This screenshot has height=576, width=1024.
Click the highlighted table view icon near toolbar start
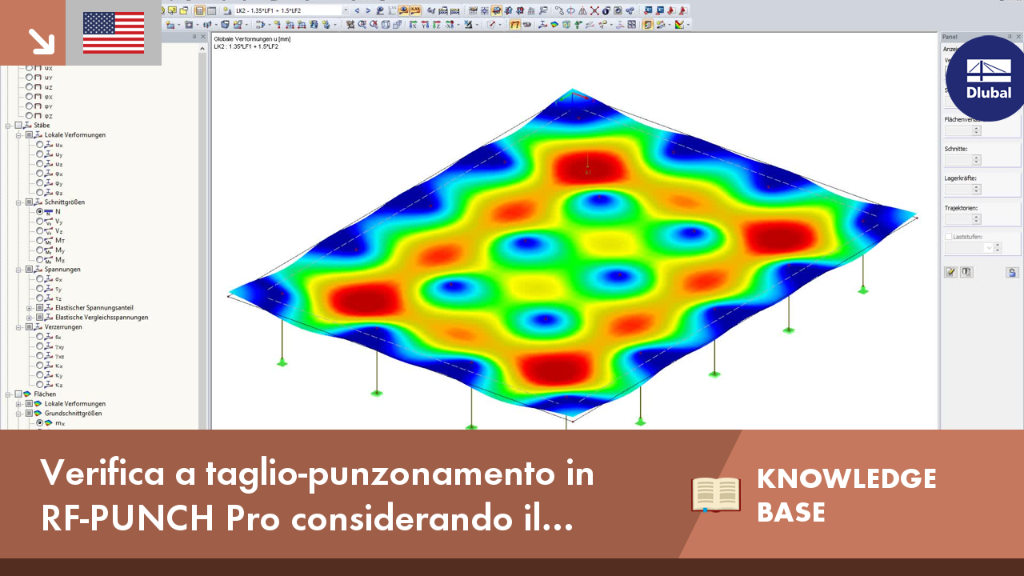[x=200, y=10]
